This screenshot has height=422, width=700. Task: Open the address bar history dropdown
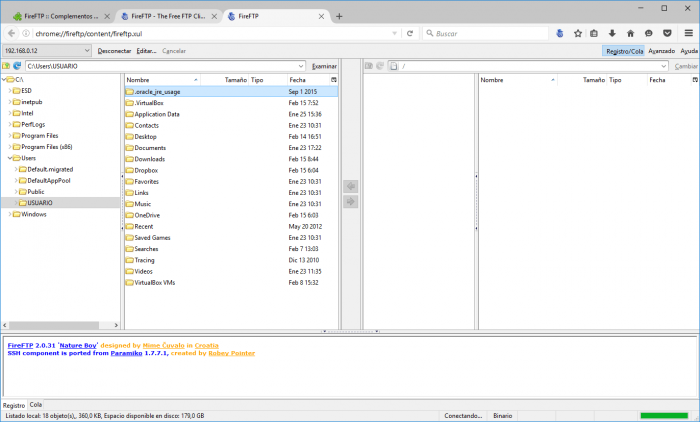tap(395, 33)
